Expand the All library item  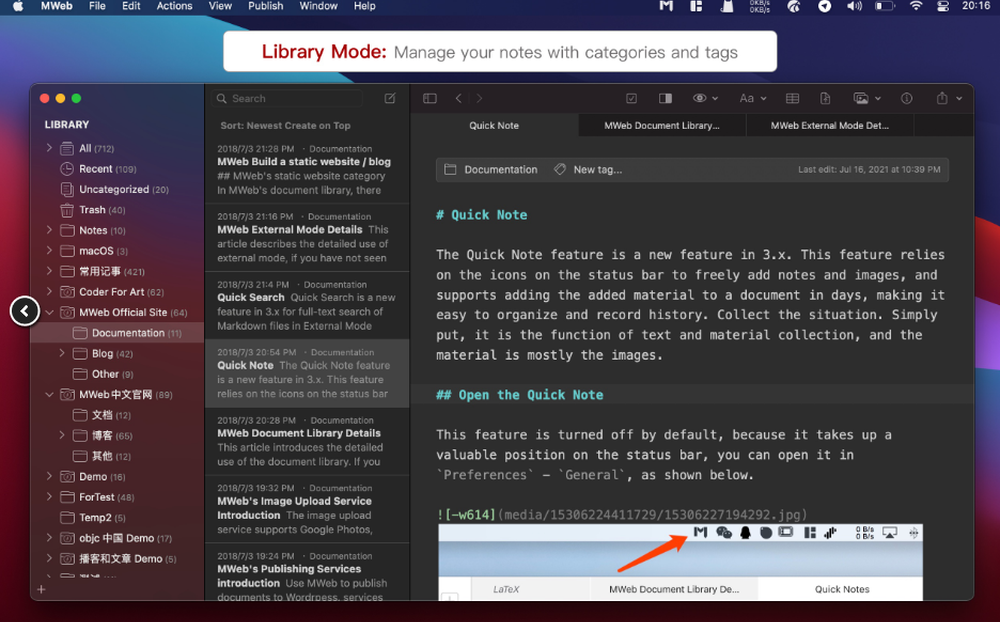(49, 148)
